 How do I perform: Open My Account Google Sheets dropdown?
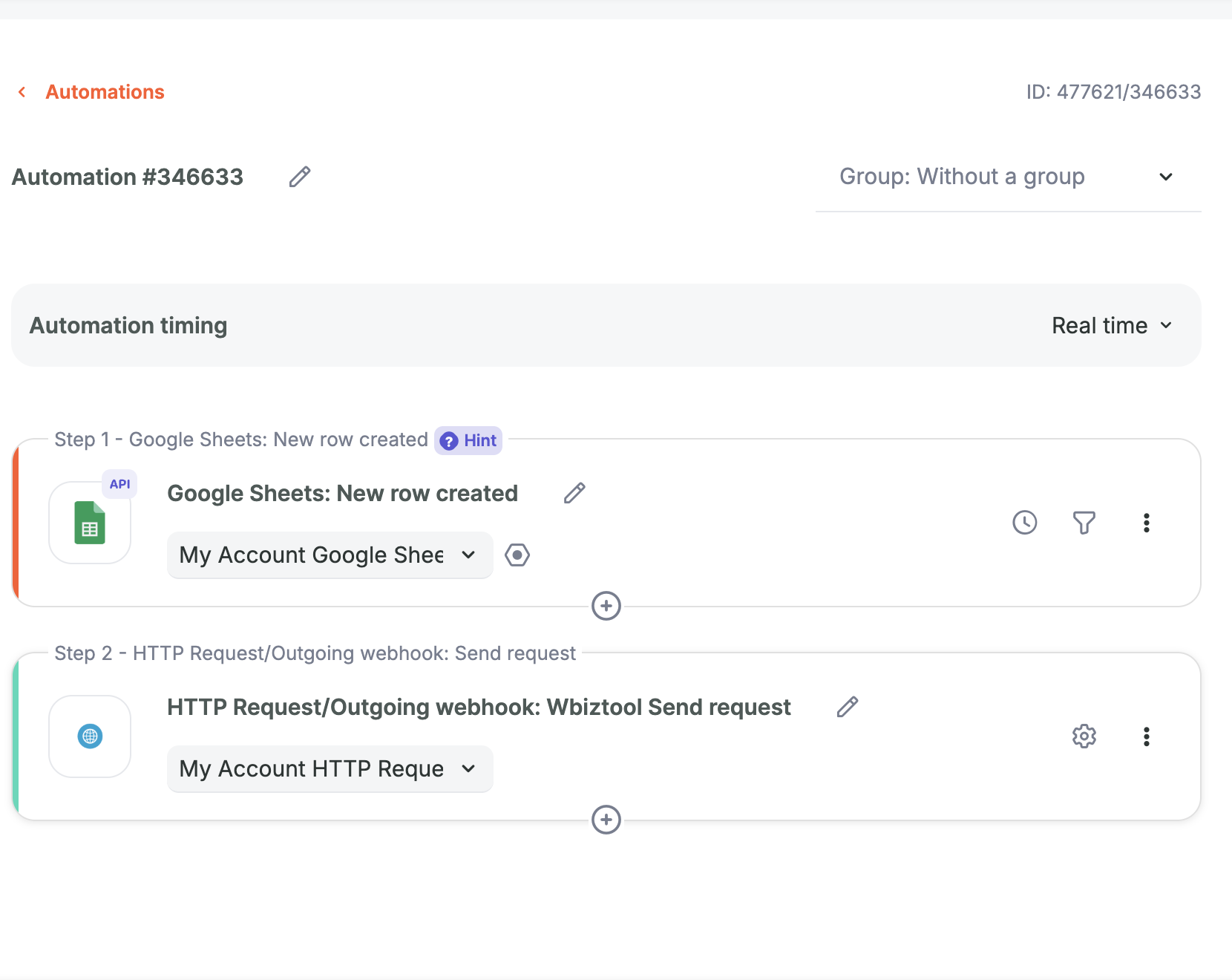click(330, 555)
